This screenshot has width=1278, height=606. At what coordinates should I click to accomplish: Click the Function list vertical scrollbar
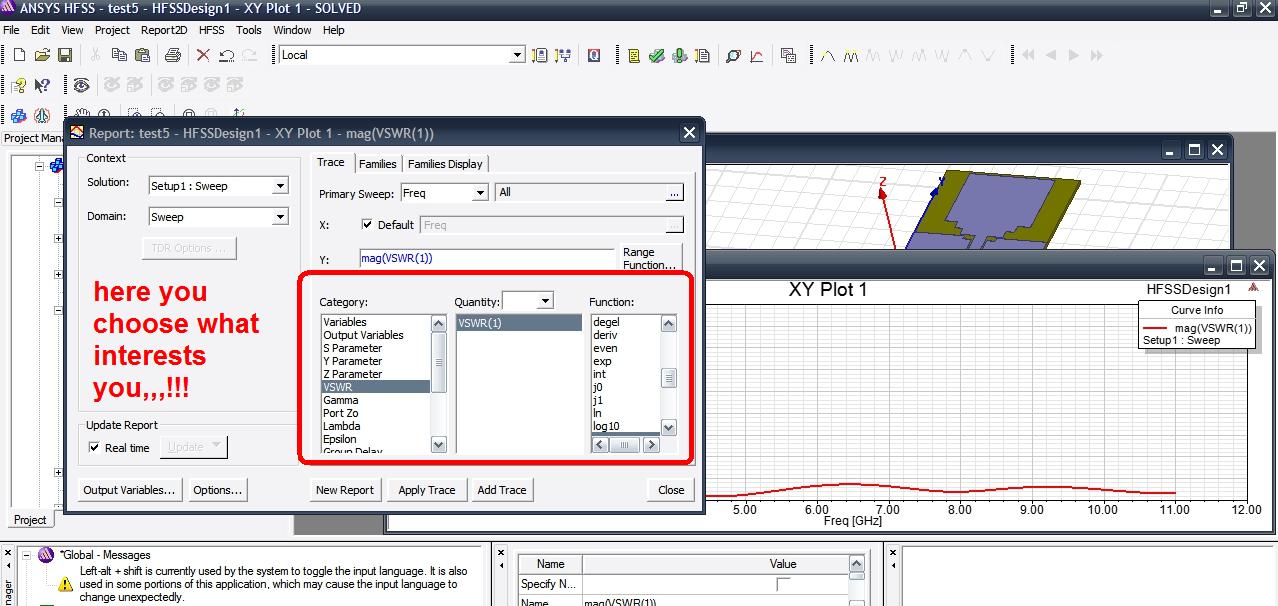[x=669, y=376]
